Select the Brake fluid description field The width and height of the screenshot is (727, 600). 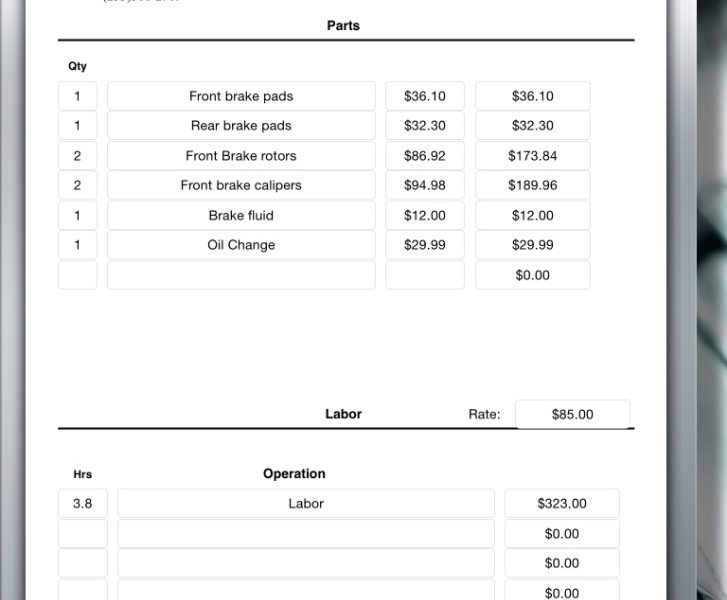pyautogui.click(x=241, y=215)
